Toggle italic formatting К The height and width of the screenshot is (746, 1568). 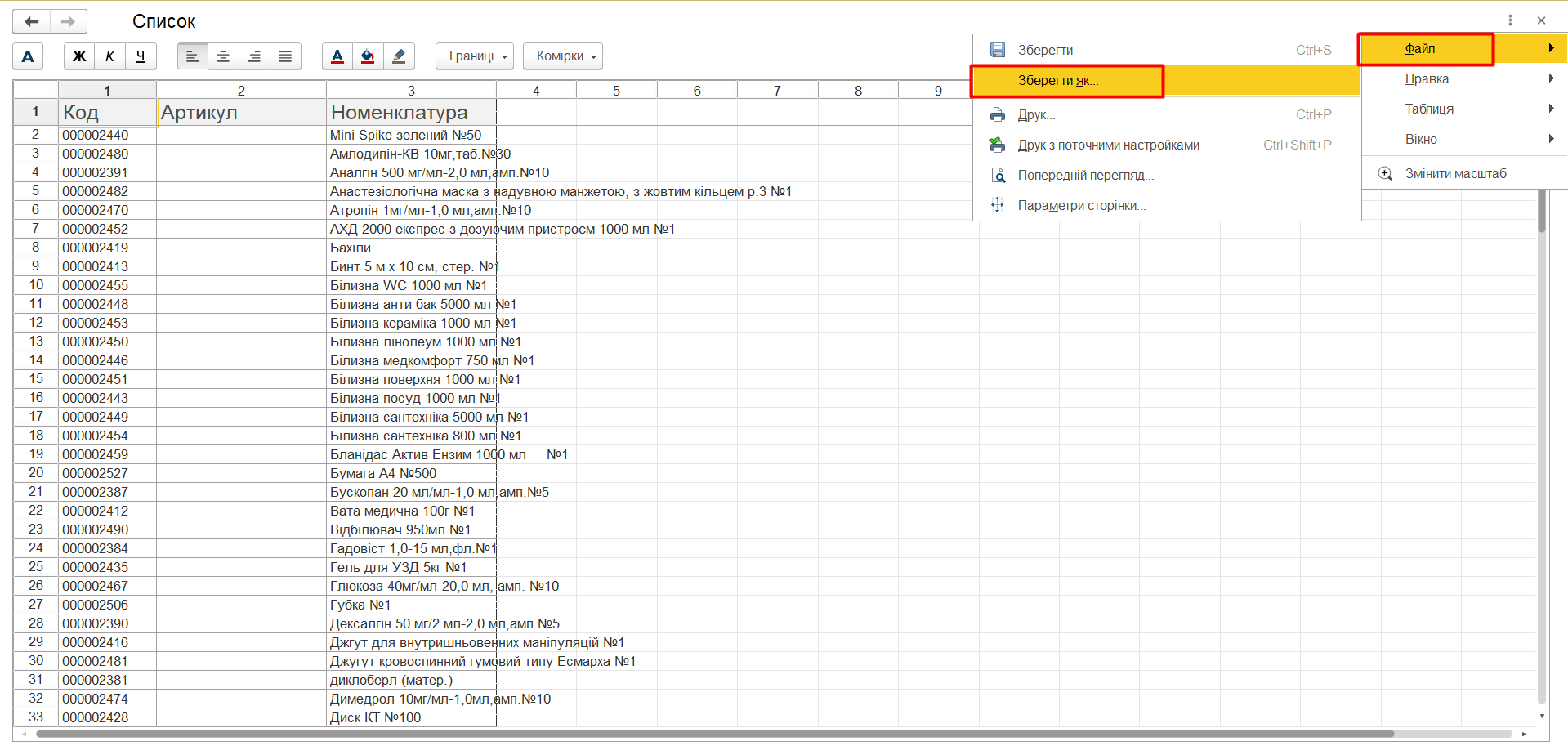tap(109, 56)
